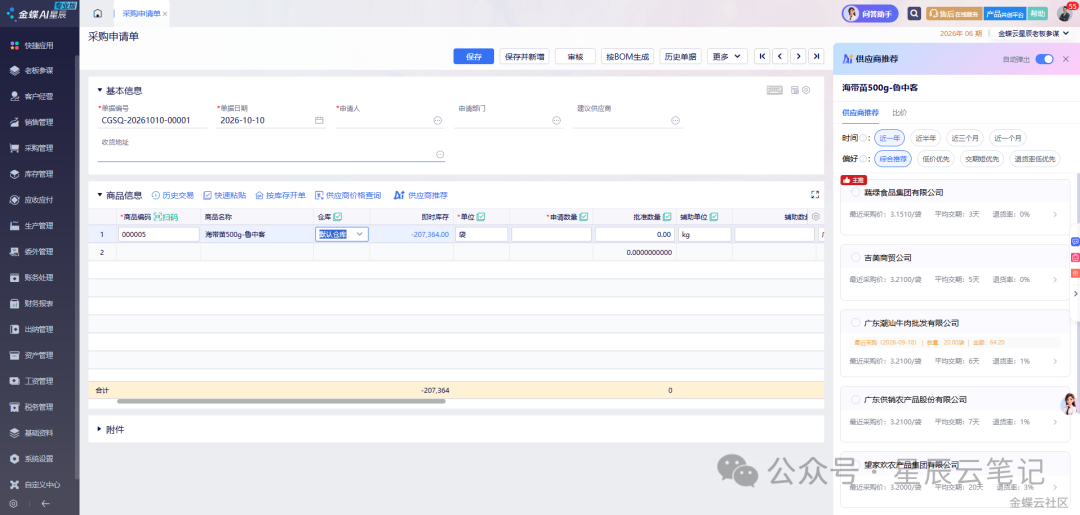The height and width of the screenshot is (515, 1080).
Task: Open 委外管理 module
Action: pos(40,252)
